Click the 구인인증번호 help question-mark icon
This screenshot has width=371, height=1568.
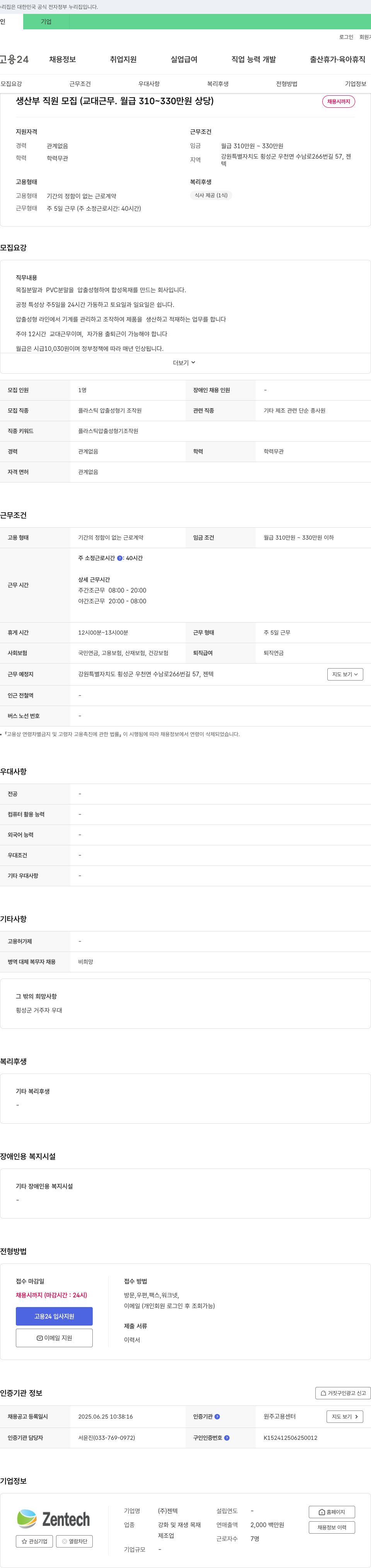coord(226,1438)
